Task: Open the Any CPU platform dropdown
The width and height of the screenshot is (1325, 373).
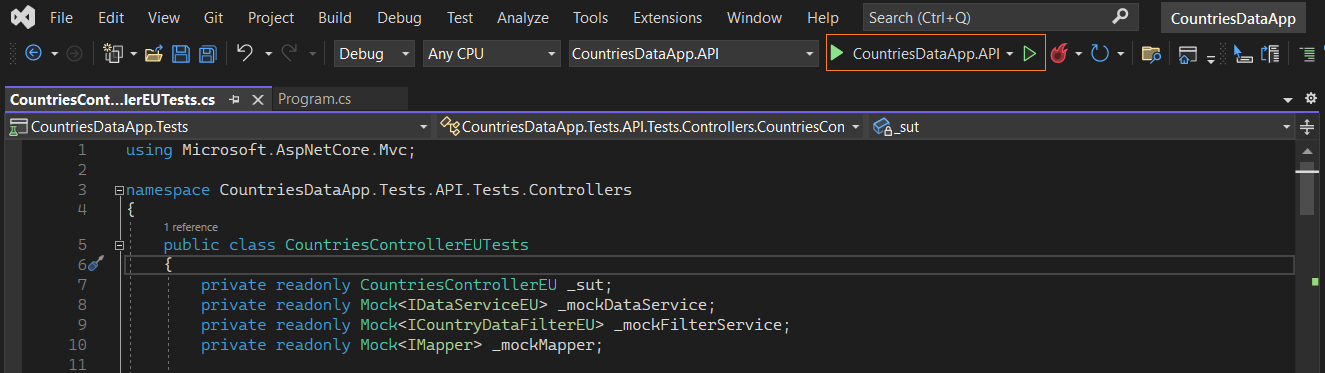Action: pyautogui.click(x=491, y=54)
